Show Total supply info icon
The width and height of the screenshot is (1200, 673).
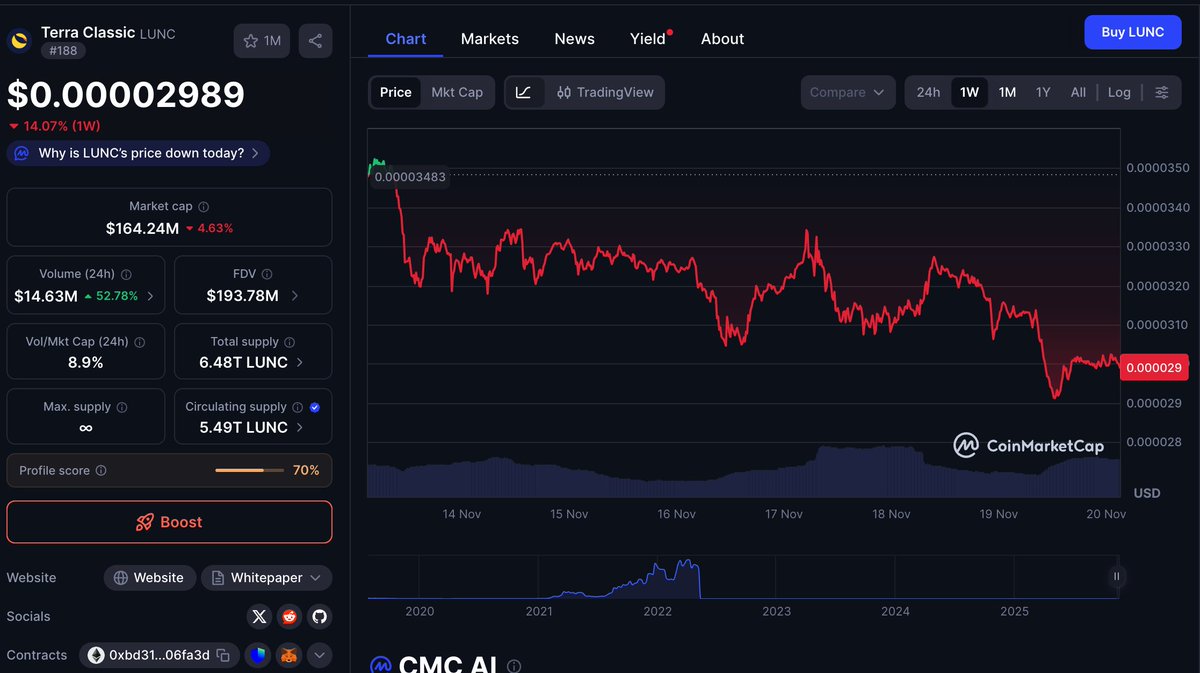click(x=289, y=341)
